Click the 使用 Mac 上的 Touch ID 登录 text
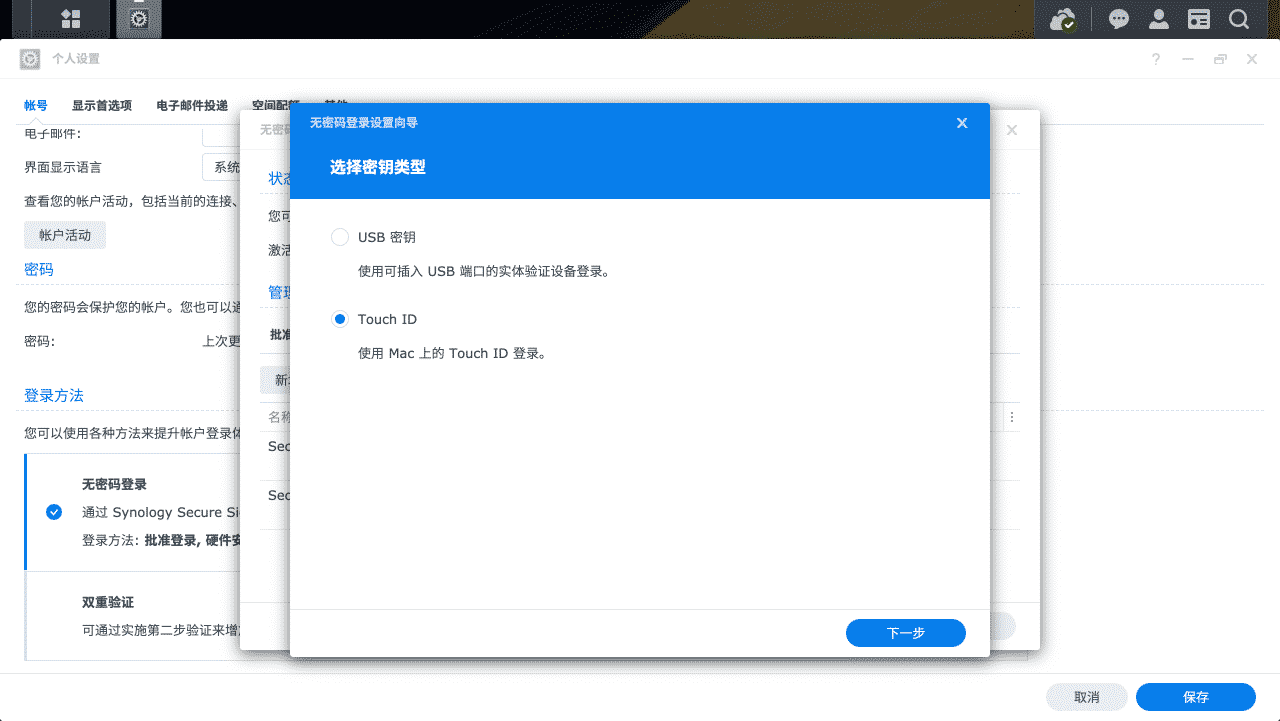Screen dimensions: 1280x721 click(x=452, y=353)
